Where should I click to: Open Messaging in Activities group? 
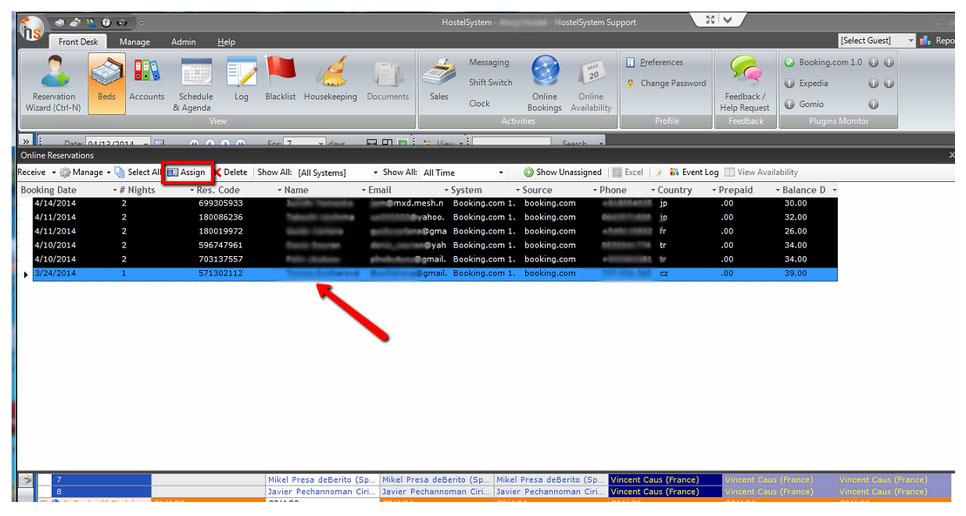489,62
